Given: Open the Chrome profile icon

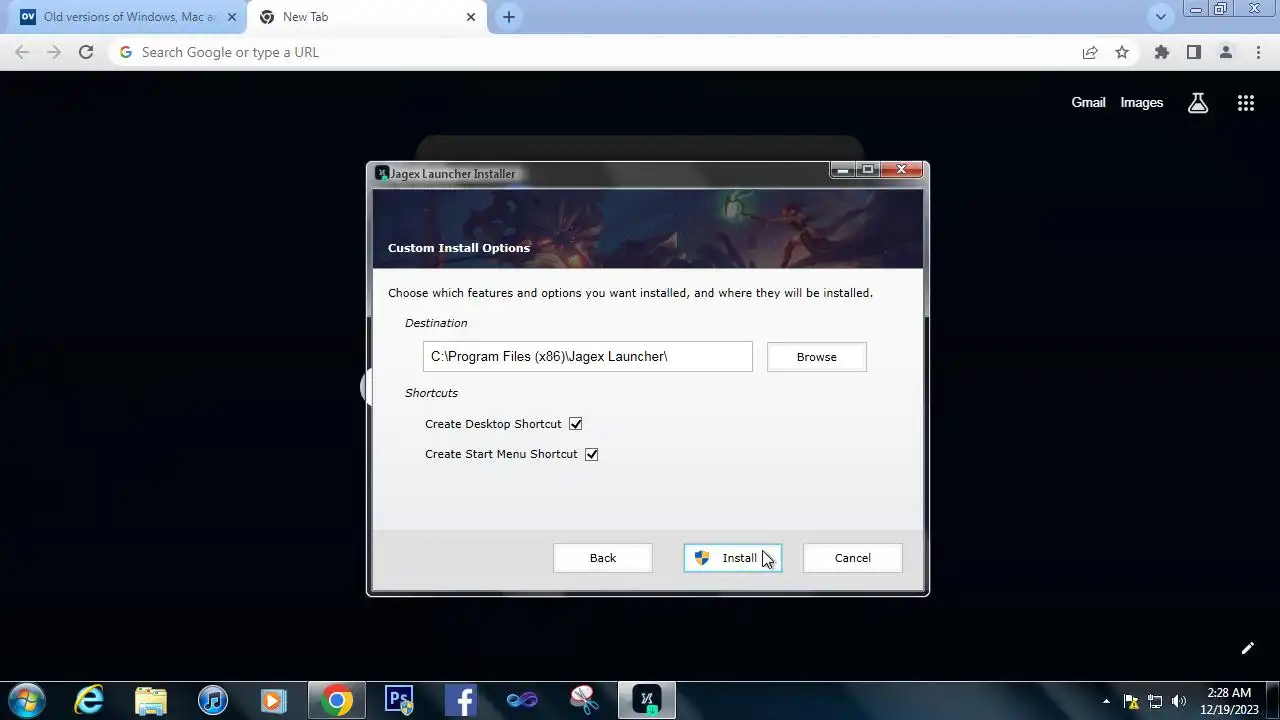Looking at the screenshot, I should (x=1225, y=52).
